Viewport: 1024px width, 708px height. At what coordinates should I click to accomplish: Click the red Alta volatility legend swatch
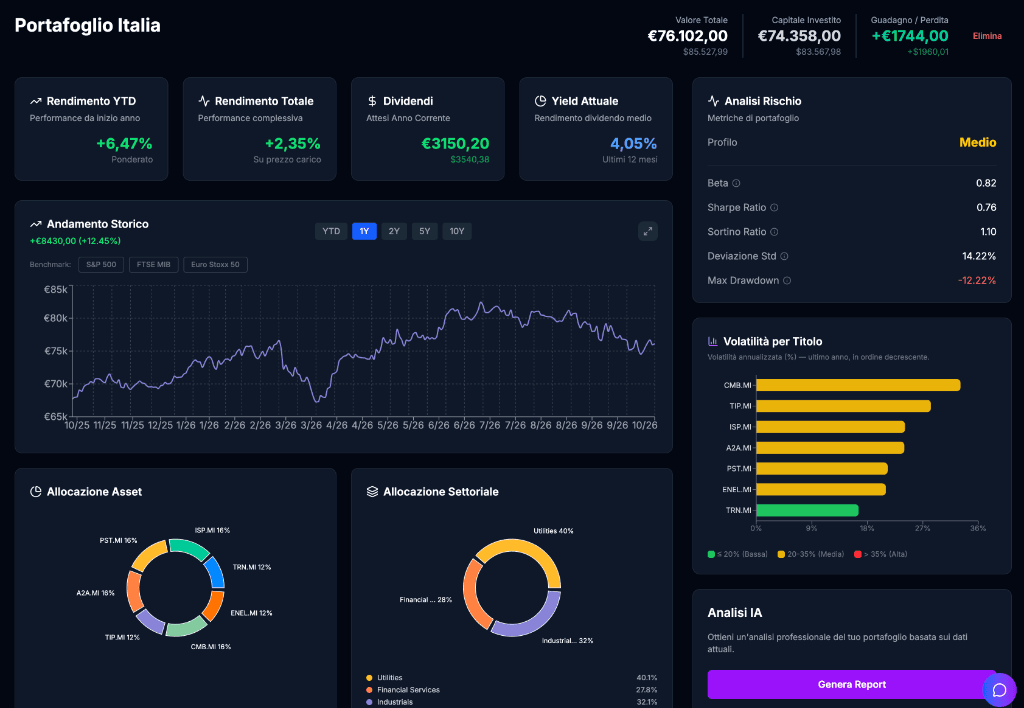pos(858,555)
